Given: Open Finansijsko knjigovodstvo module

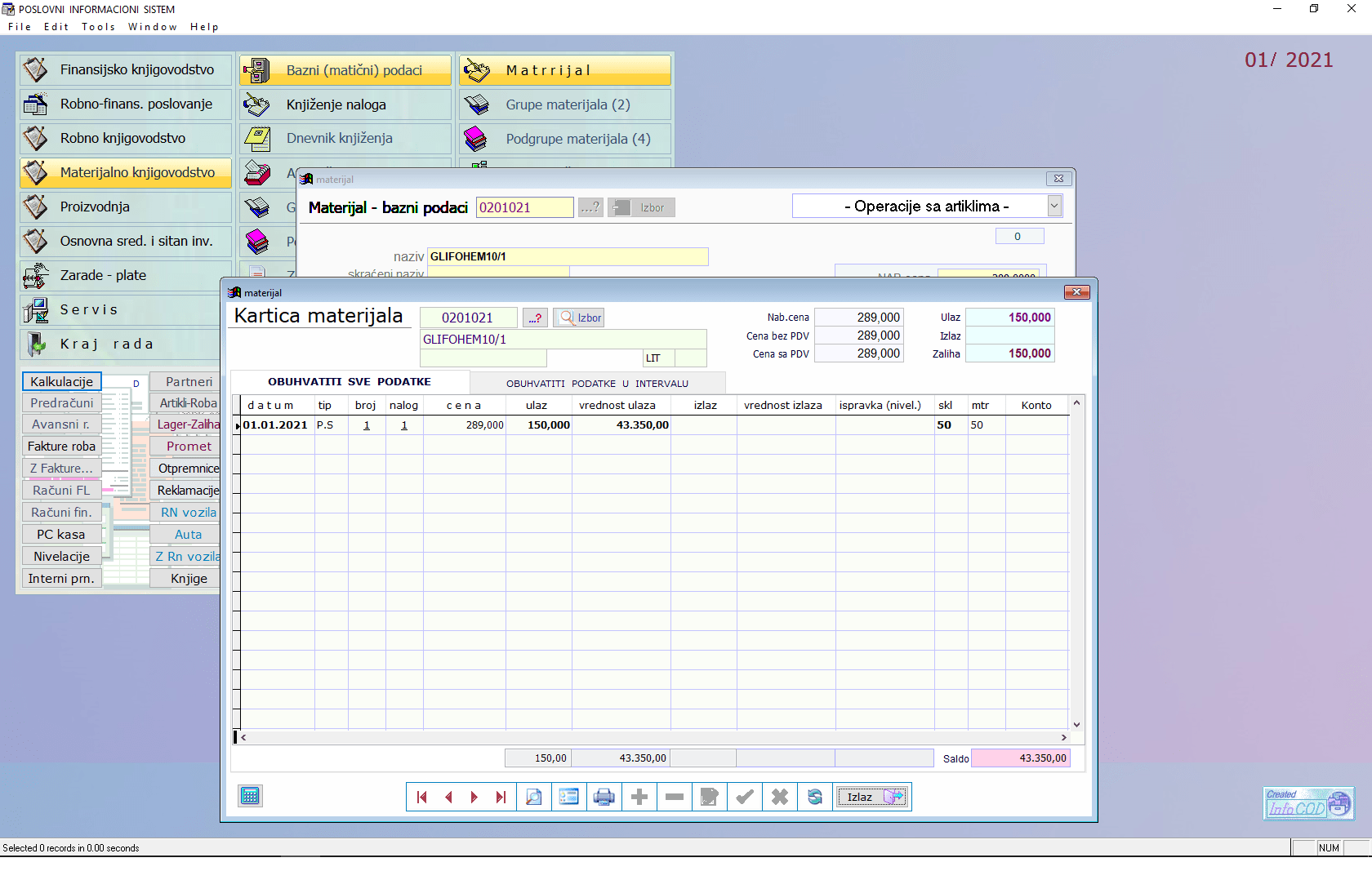Looking at the screenshot, I should point(126,69).
